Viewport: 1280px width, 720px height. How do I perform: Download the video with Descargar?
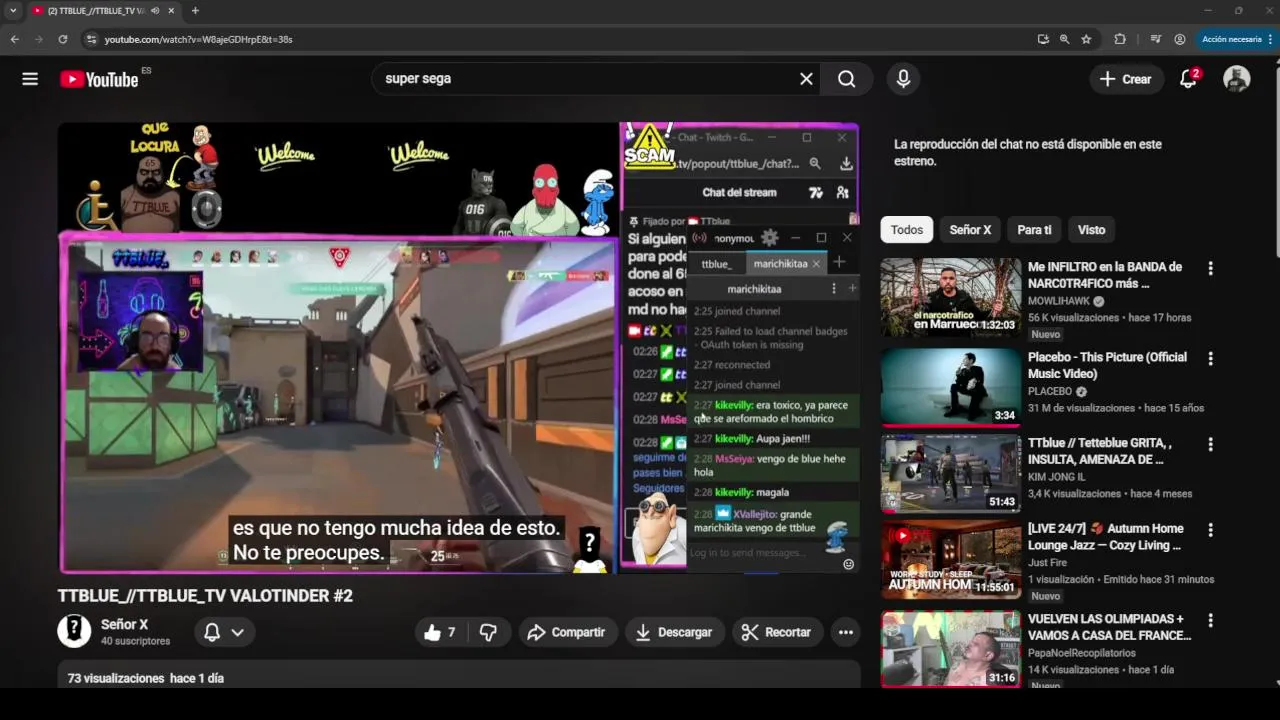[674, 632]
